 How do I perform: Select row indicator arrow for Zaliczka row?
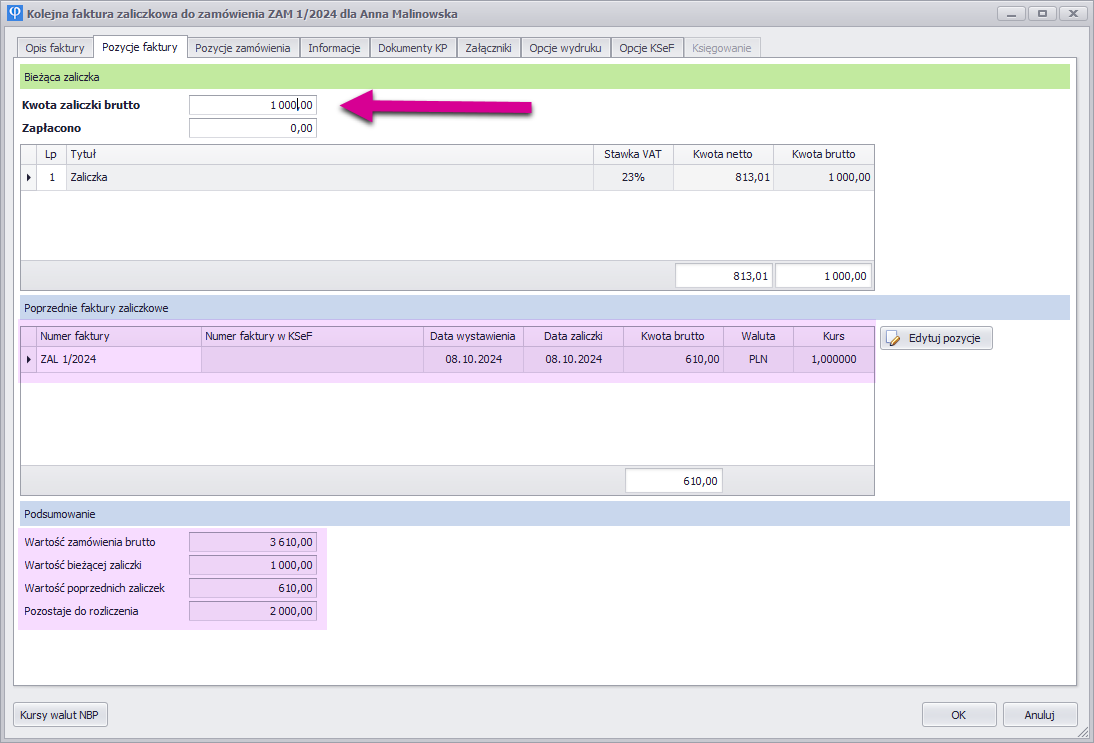pyautogui.click(x=28, y=177)
